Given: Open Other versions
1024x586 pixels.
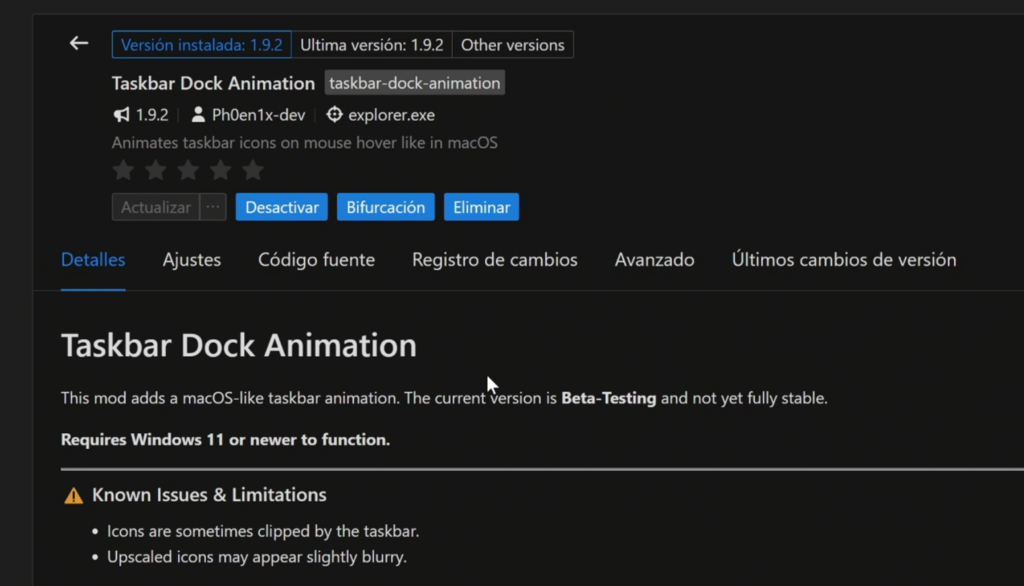Looking at the screenshot, I should coord(513,45).
